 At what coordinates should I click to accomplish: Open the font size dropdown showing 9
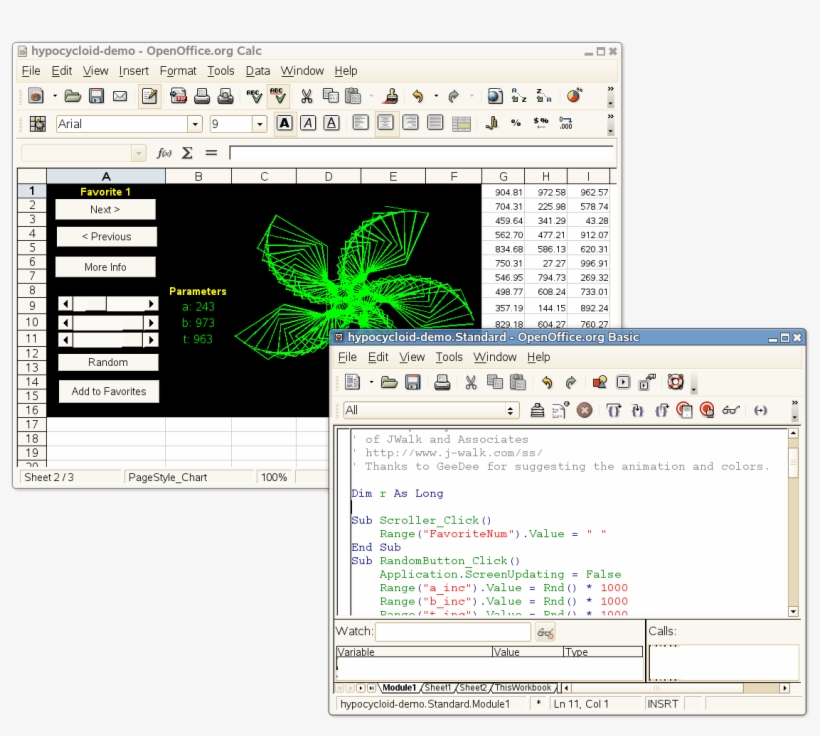pos(260,123)
